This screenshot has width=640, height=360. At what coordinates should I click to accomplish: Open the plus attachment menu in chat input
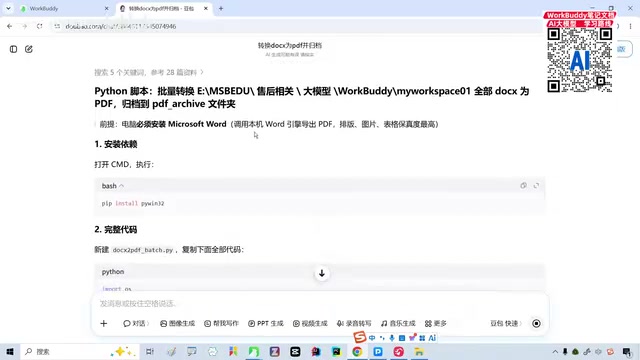pos(104,324)
